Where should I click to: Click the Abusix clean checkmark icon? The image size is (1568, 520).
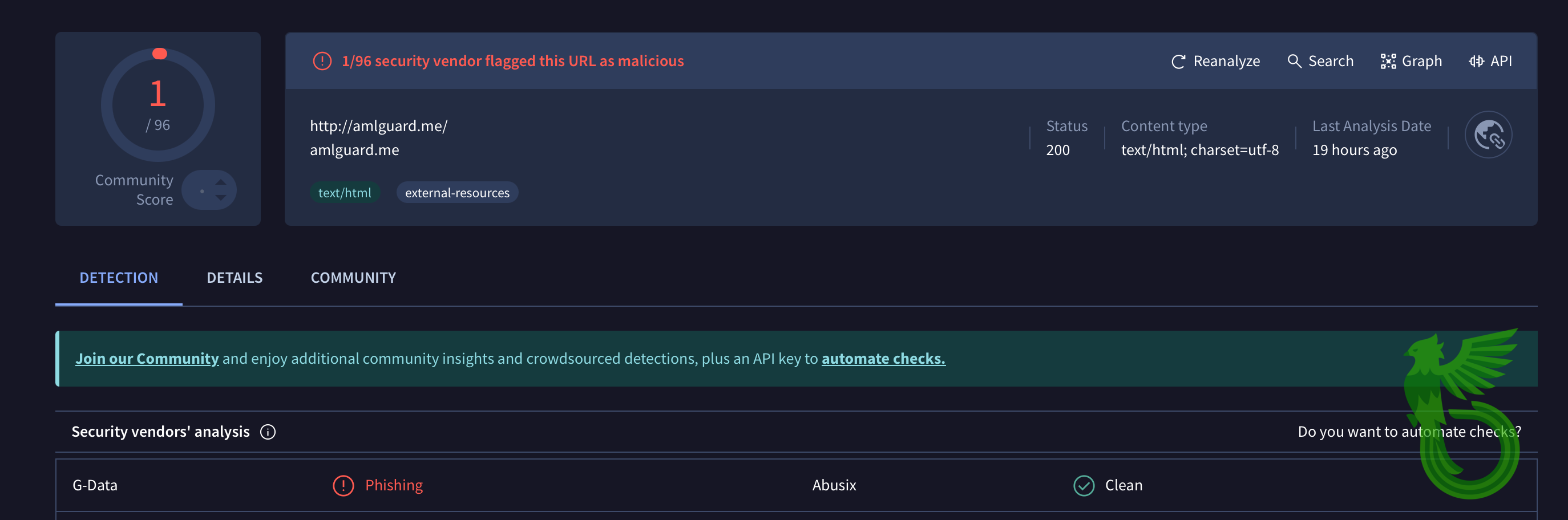(1084, 485)
